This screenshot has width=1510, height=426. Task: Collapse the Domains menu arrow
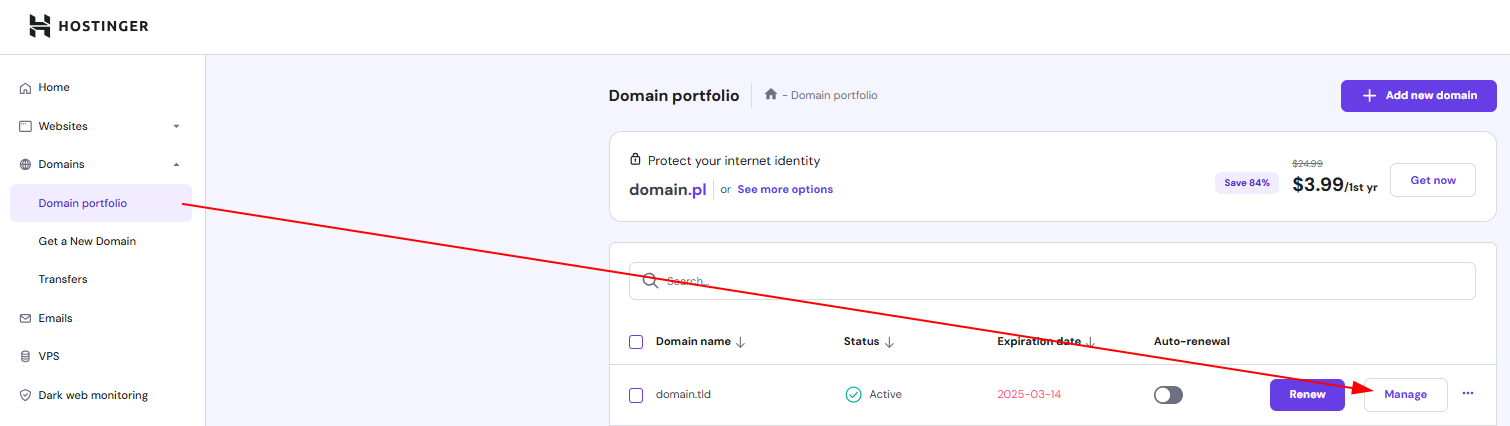176,165
